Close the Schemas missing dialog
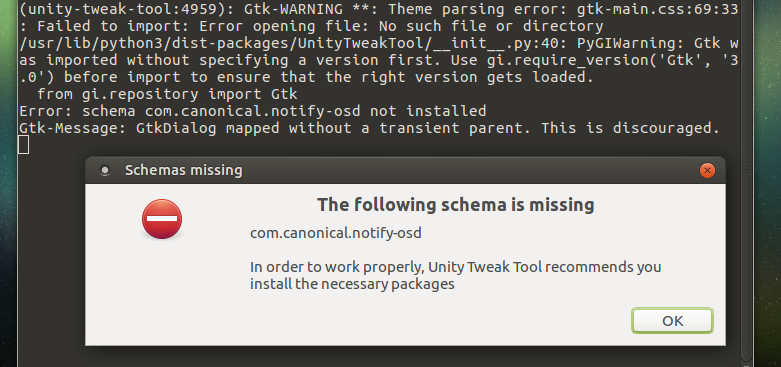The image size is (781, 367). coord(707,171)
